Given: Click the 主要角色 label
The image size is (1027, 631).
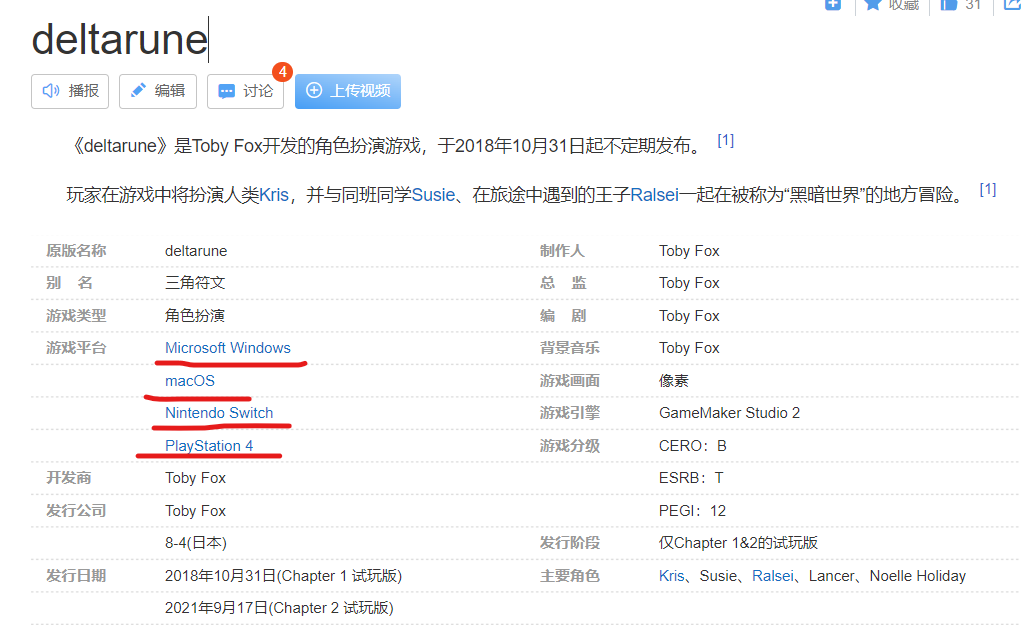Looking at the screenshot, I should click(x=570, y=576).
